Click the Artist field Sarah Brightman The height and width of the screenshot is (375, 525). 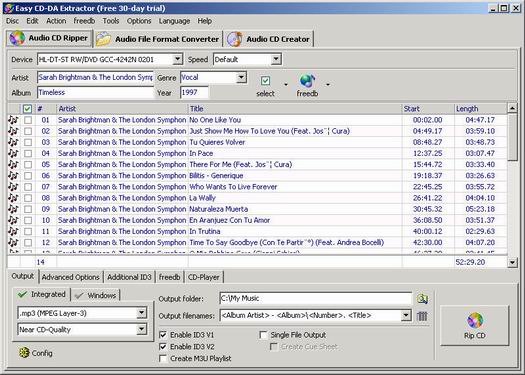click(95, 77)
